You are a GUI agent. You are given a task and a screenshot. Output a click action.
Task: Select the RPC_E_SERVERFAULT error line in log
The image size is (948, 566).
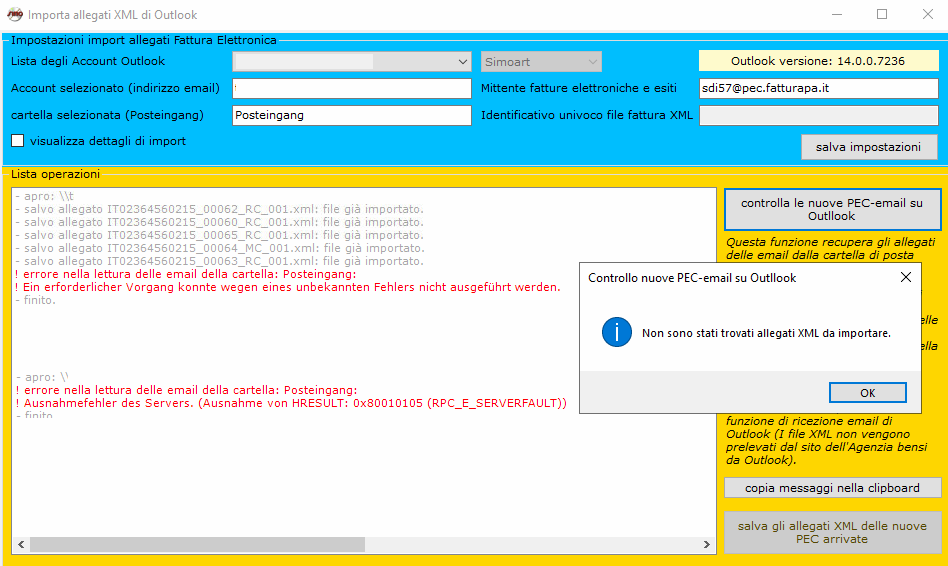[291, 403]
